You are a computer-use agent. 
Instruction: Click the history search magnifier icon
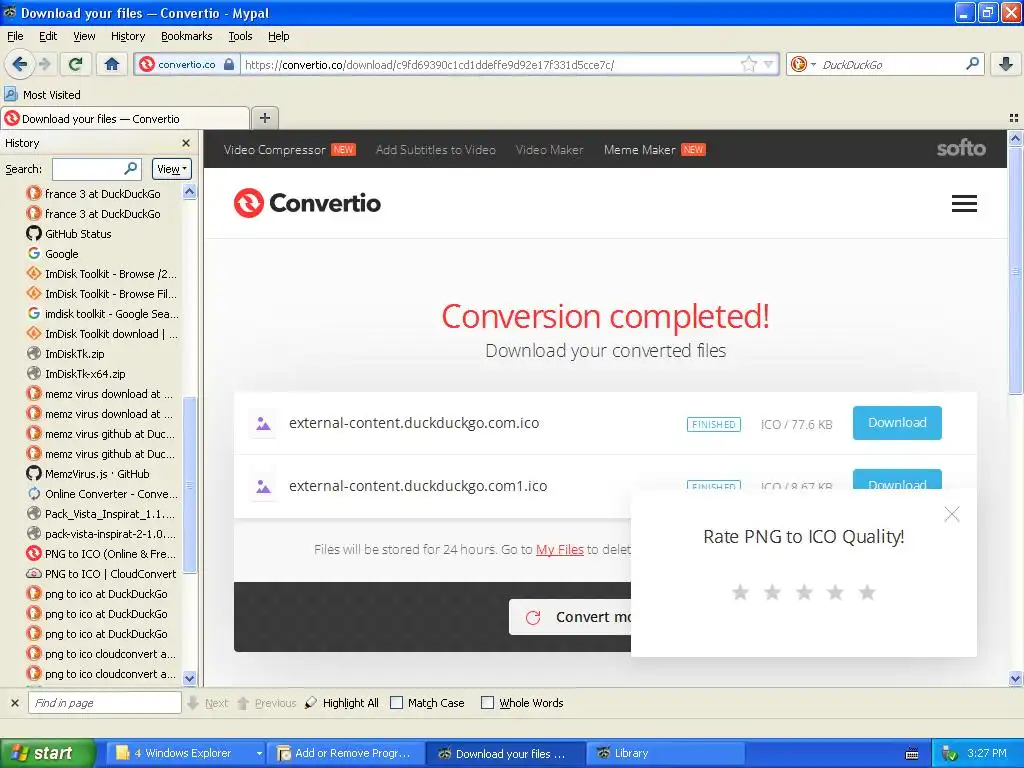tap(131, 168)
